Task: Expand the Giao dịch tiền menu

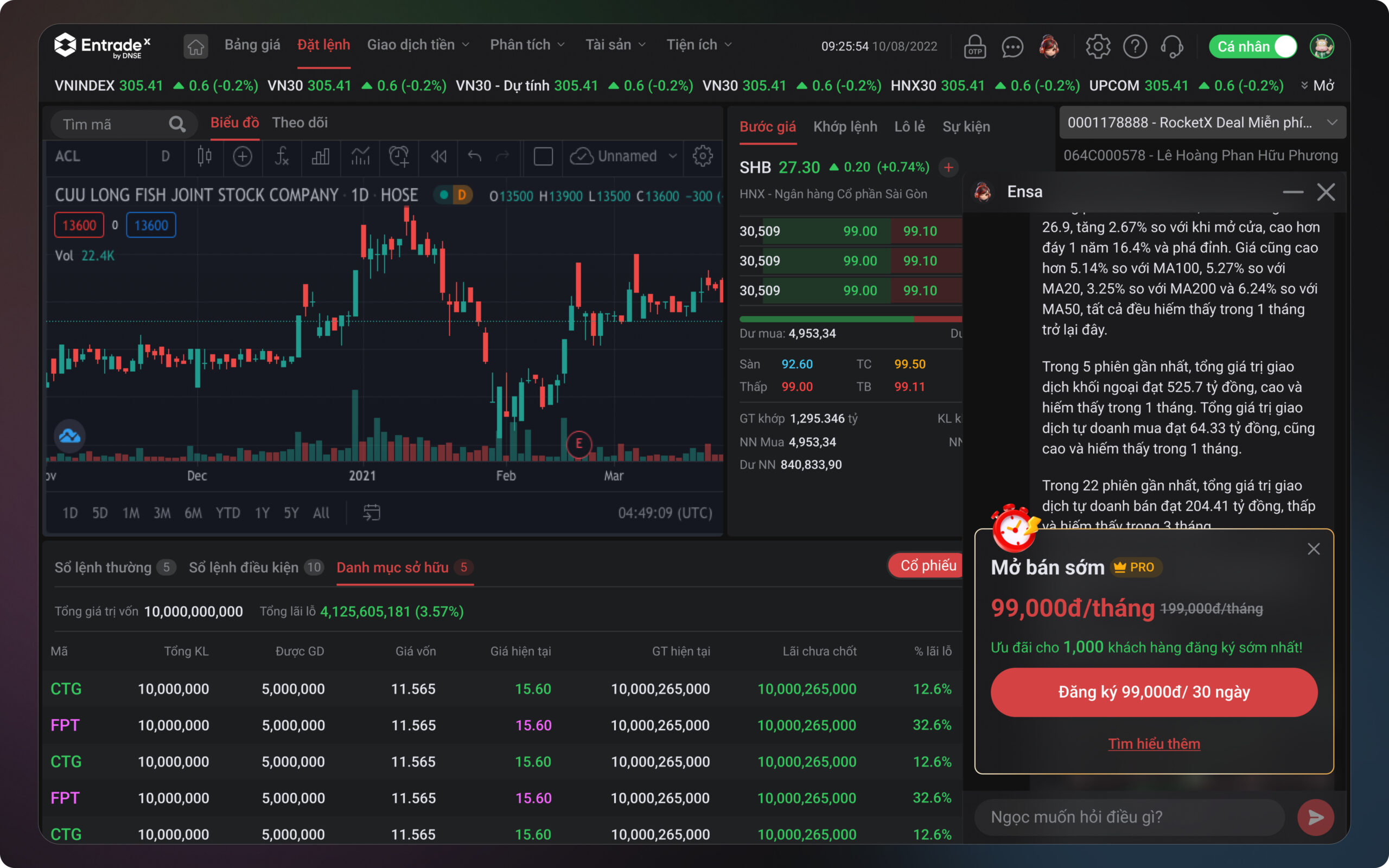Action: [x=418, y=45]
